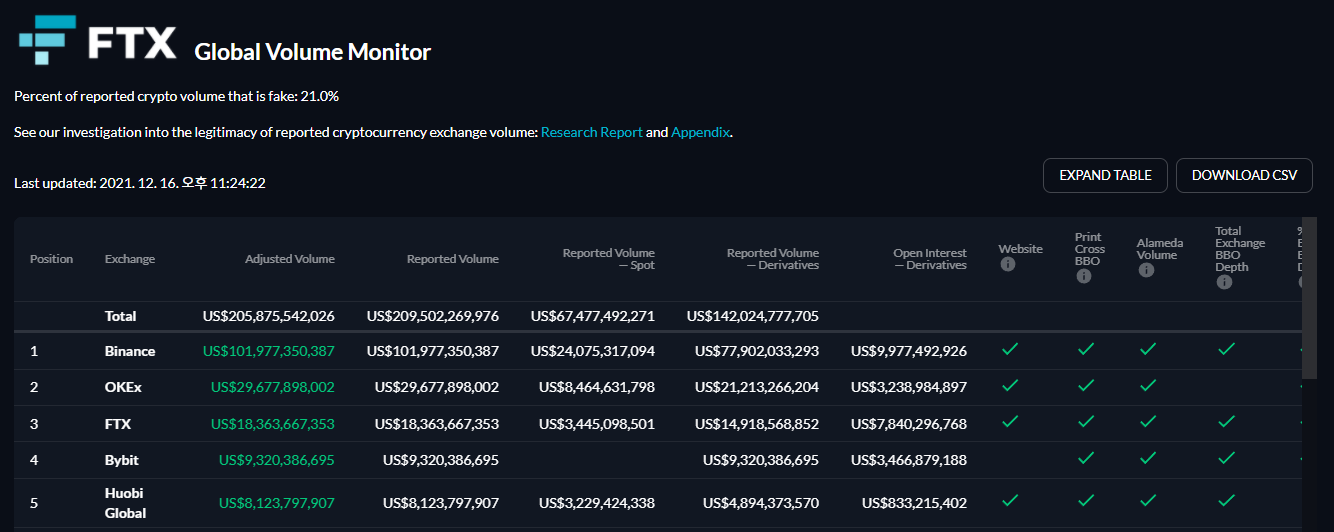This screenshot has height=532, width=1334.
Task: Click the EXPAND TABLE button
Action: pos(1105,175)
